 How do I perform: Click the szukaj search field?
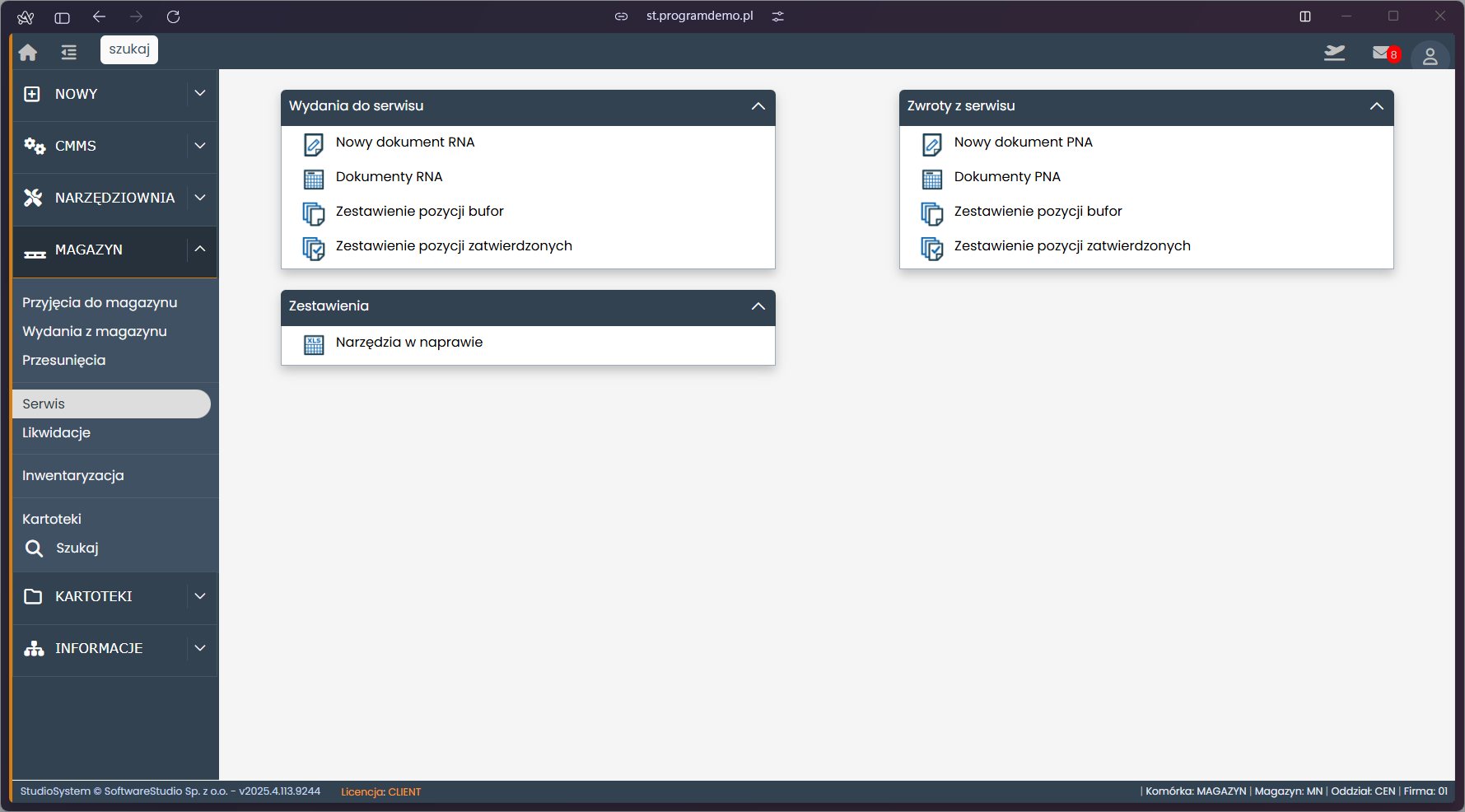pyautogui.click(x=129, y=49)
